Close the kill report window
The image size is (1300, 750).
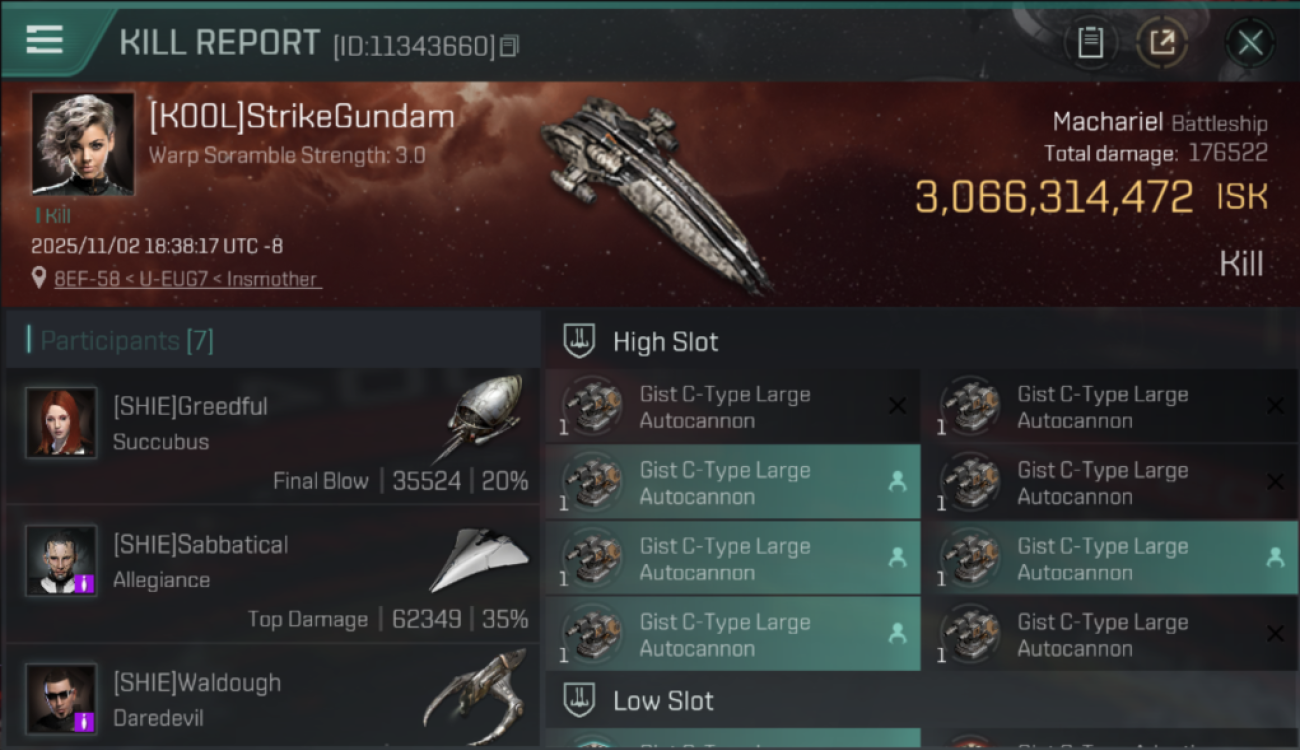click(1250, 43)
